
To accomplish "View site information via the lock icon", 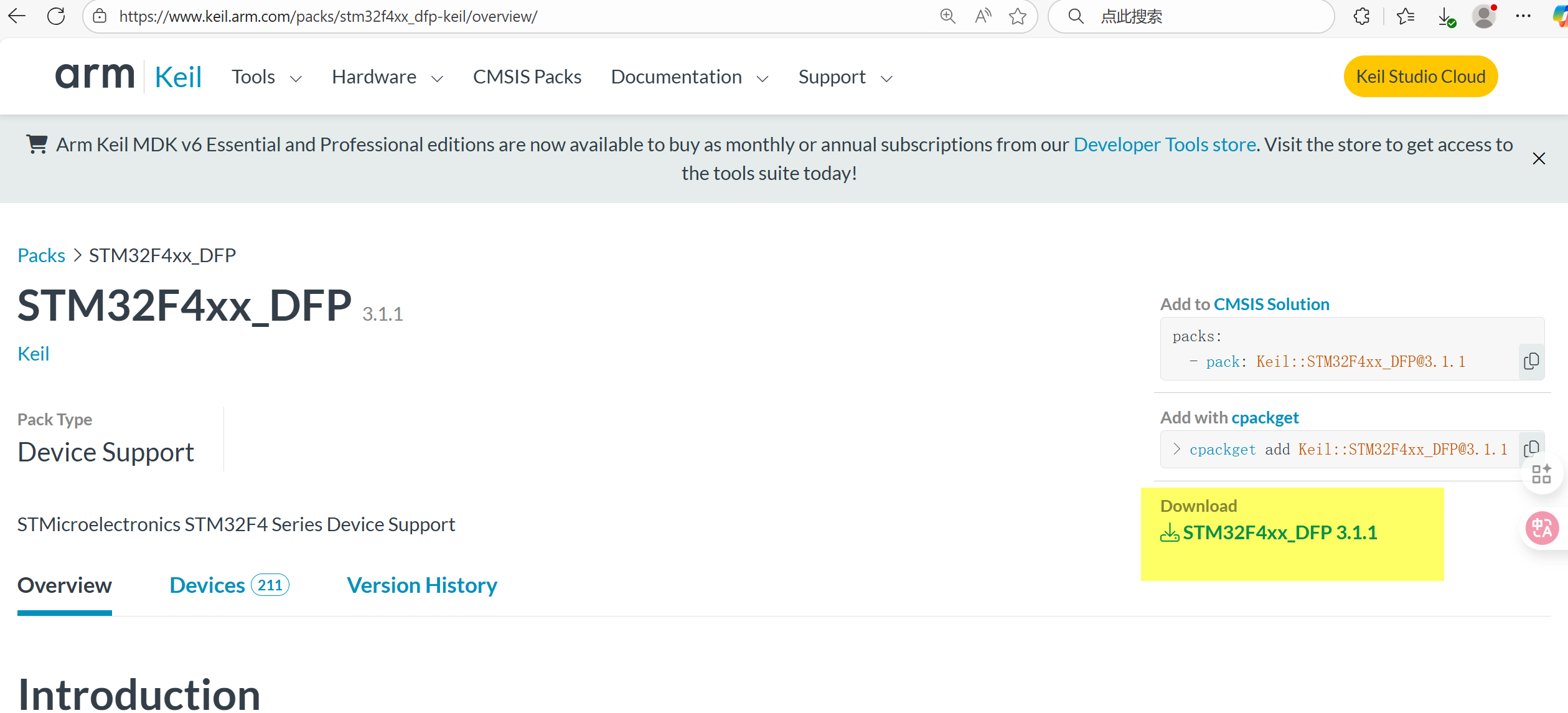I will (100, 16).
